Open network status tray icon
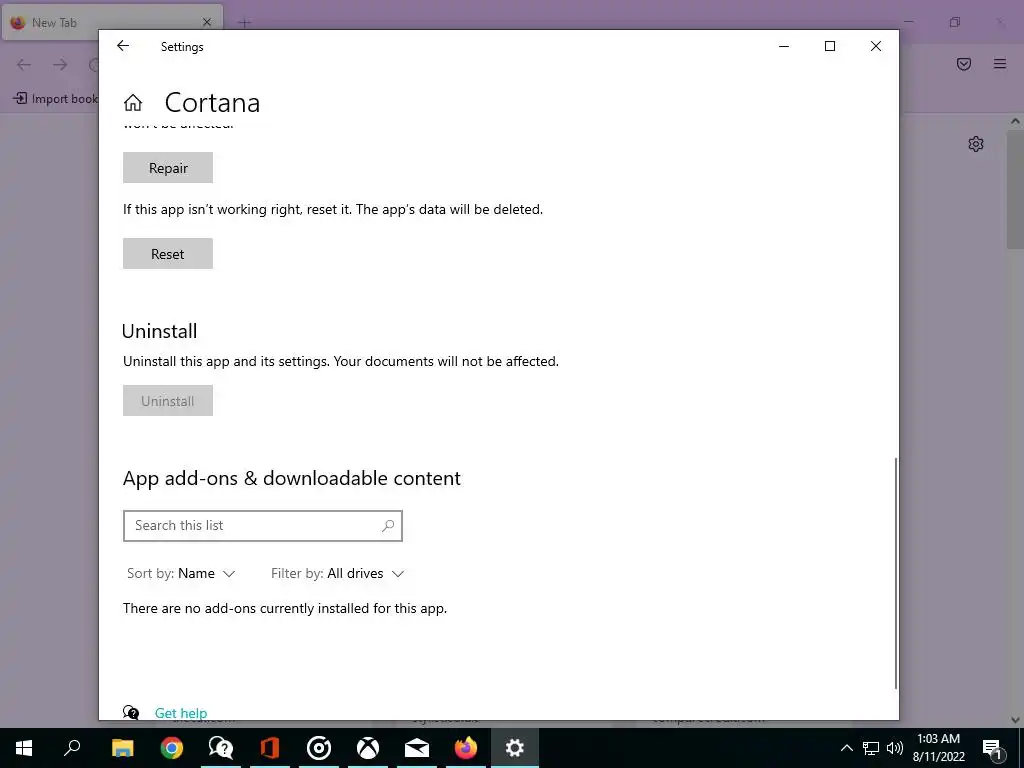Viewport: 1024px width, 768px height. 871,748
